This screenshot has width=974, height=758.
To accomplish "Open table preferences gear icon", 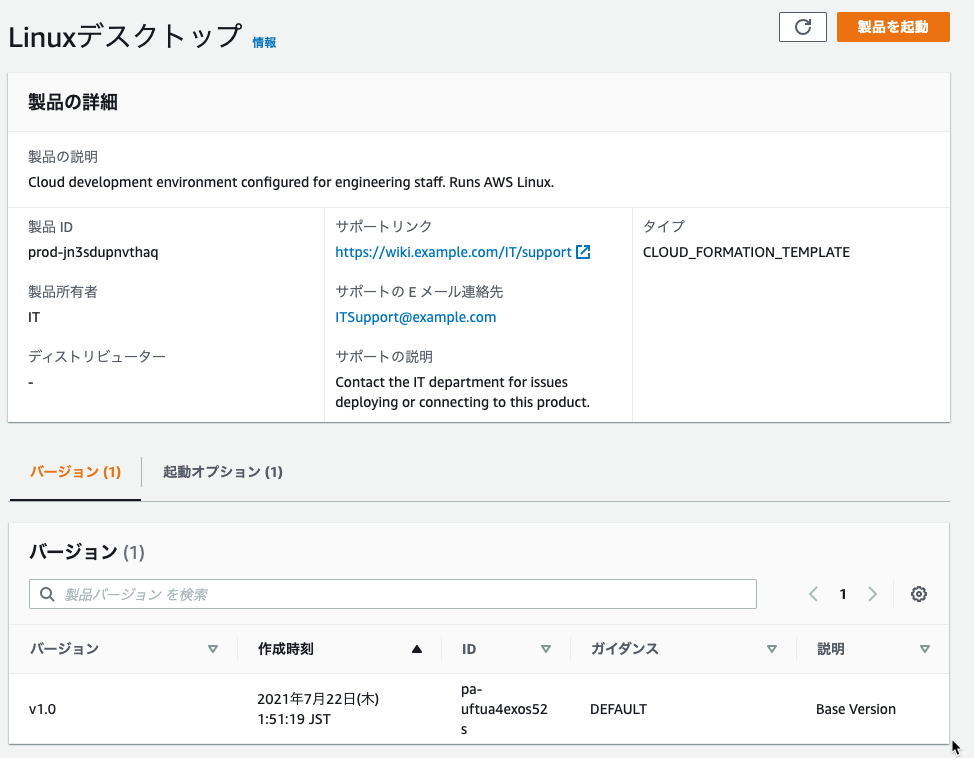I will 919,594.
